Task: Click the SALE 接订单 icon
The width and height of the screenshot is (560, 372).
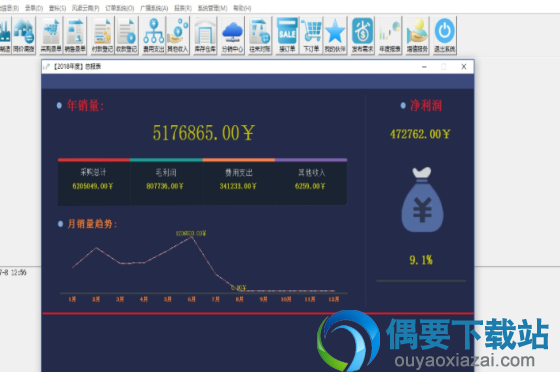Action: 287,35
